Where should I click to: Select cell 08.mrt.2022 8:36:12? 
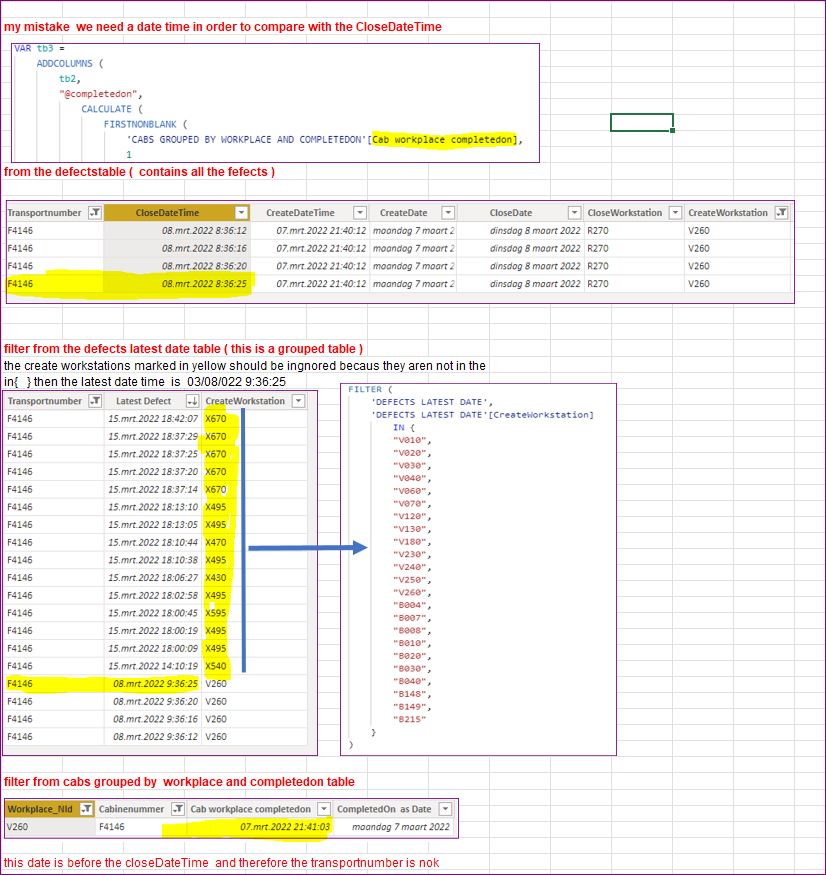[x=176, y=230]
